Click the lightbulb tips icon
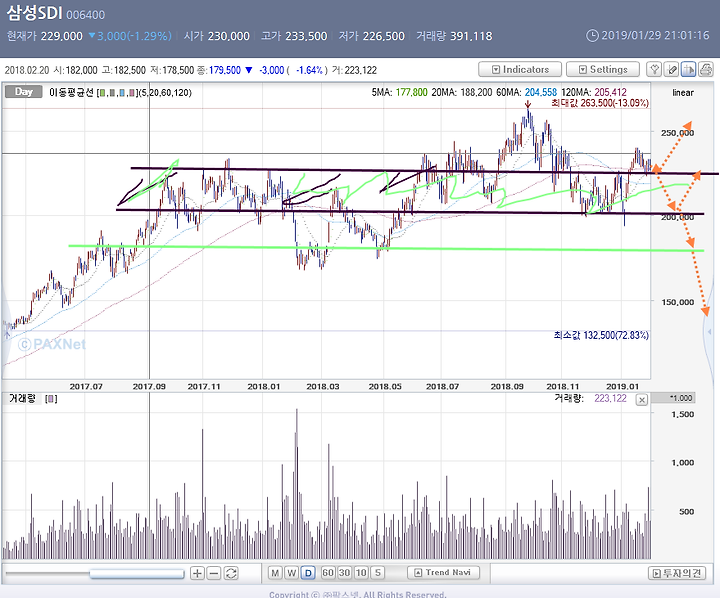 point(654,69)
